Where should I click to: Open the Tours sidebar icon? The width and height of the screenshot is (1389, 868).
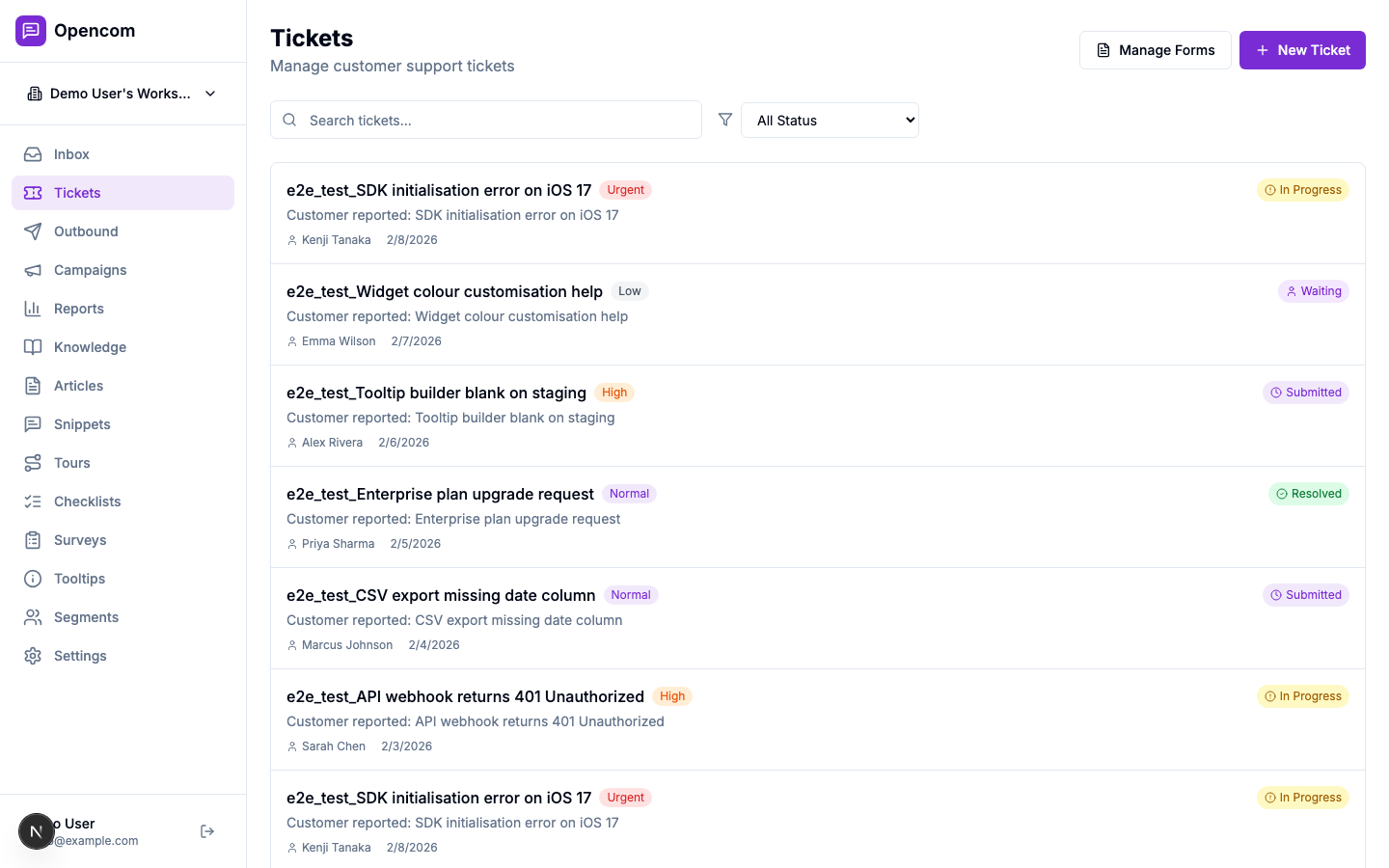point(33,463)
